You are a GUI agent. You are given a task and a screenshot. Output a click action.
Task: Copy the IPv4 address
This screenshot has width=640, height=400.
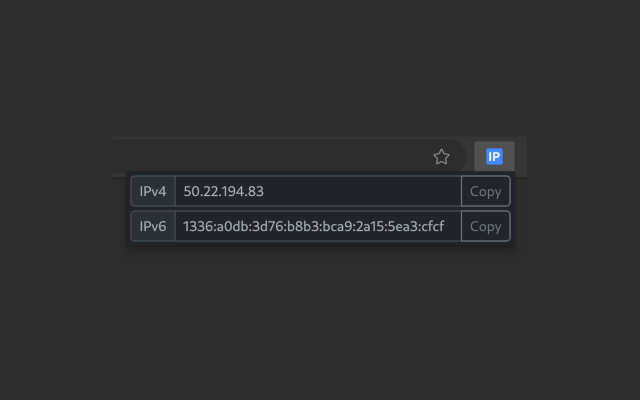click(485, 191)
